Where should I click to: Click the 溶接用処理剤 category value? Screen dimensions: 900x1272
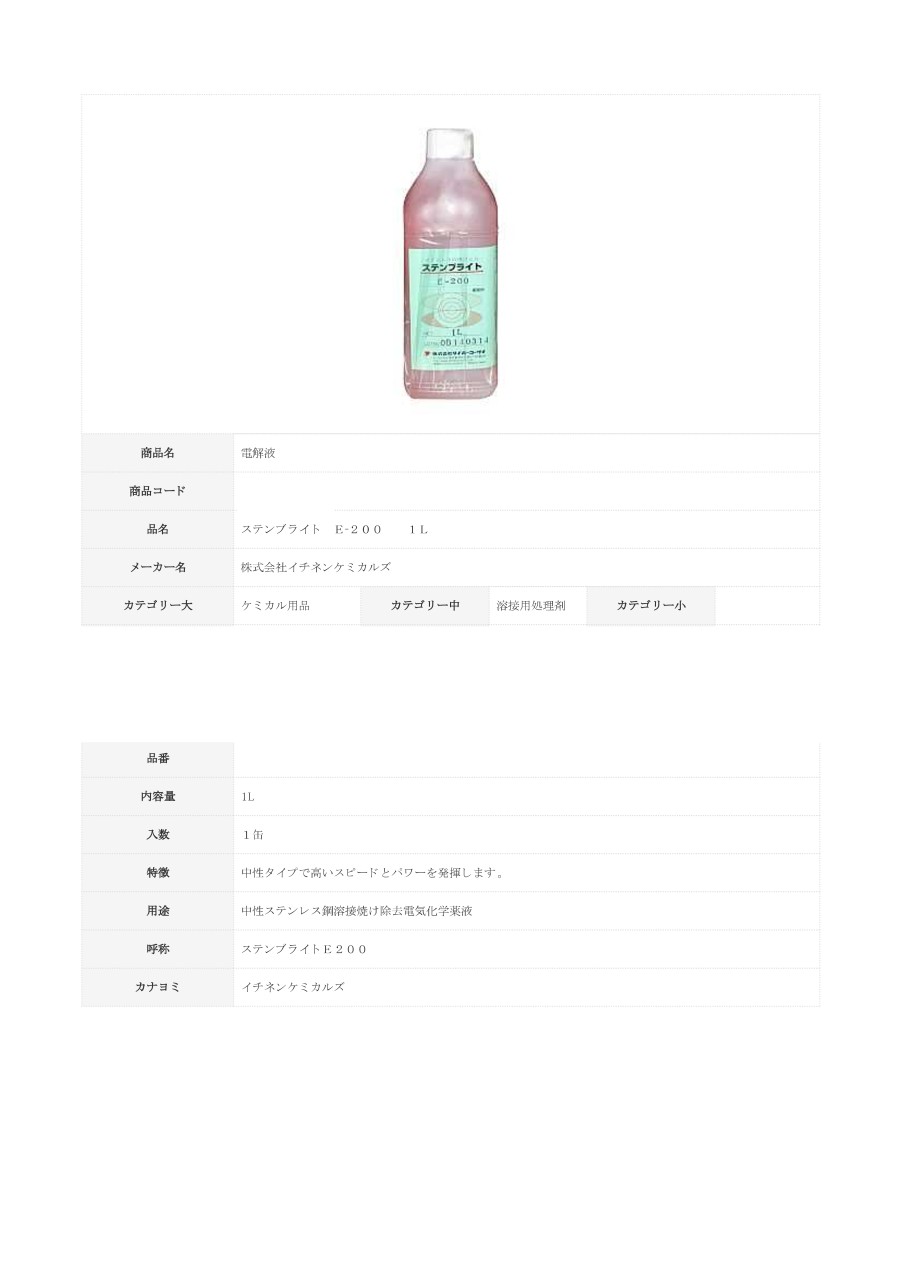tap(531, 605)
